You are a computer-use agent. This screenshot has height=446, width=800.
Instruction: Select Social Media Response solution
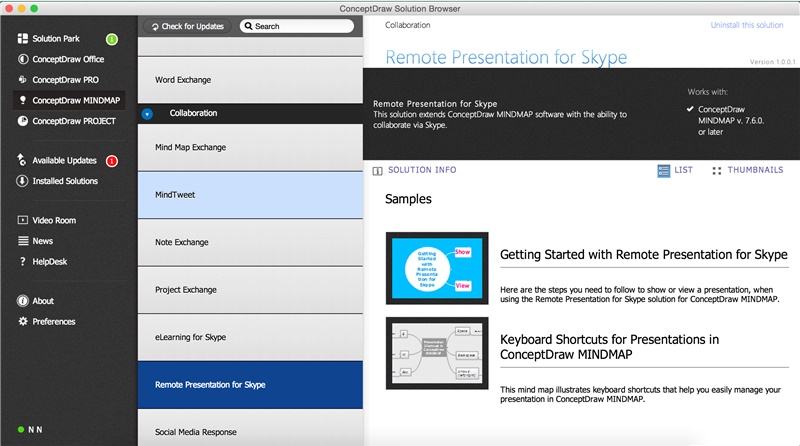pyautogui.click(x=251, y=429)
